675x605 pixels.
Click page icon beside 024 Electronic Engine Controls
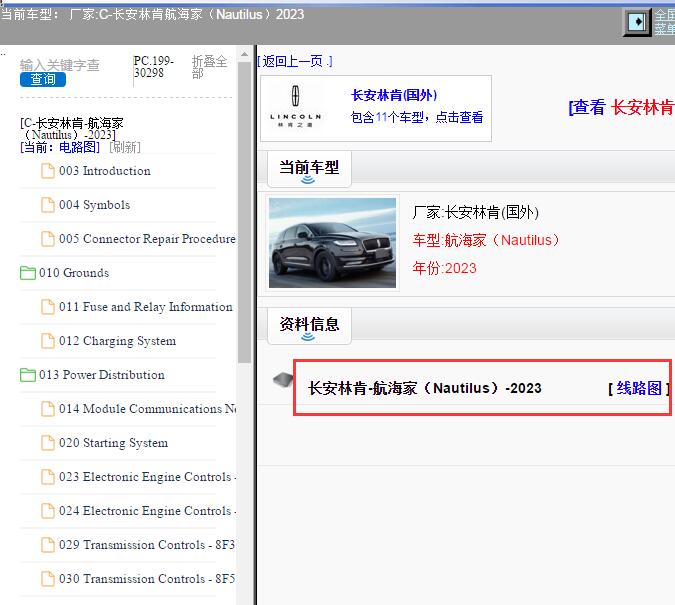(48, 511)
